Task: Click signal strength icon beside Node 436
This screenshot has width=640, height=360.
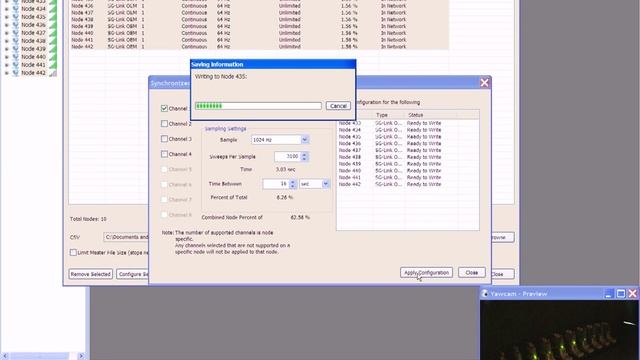Action: pyautogui.click(x=53, y=25)
